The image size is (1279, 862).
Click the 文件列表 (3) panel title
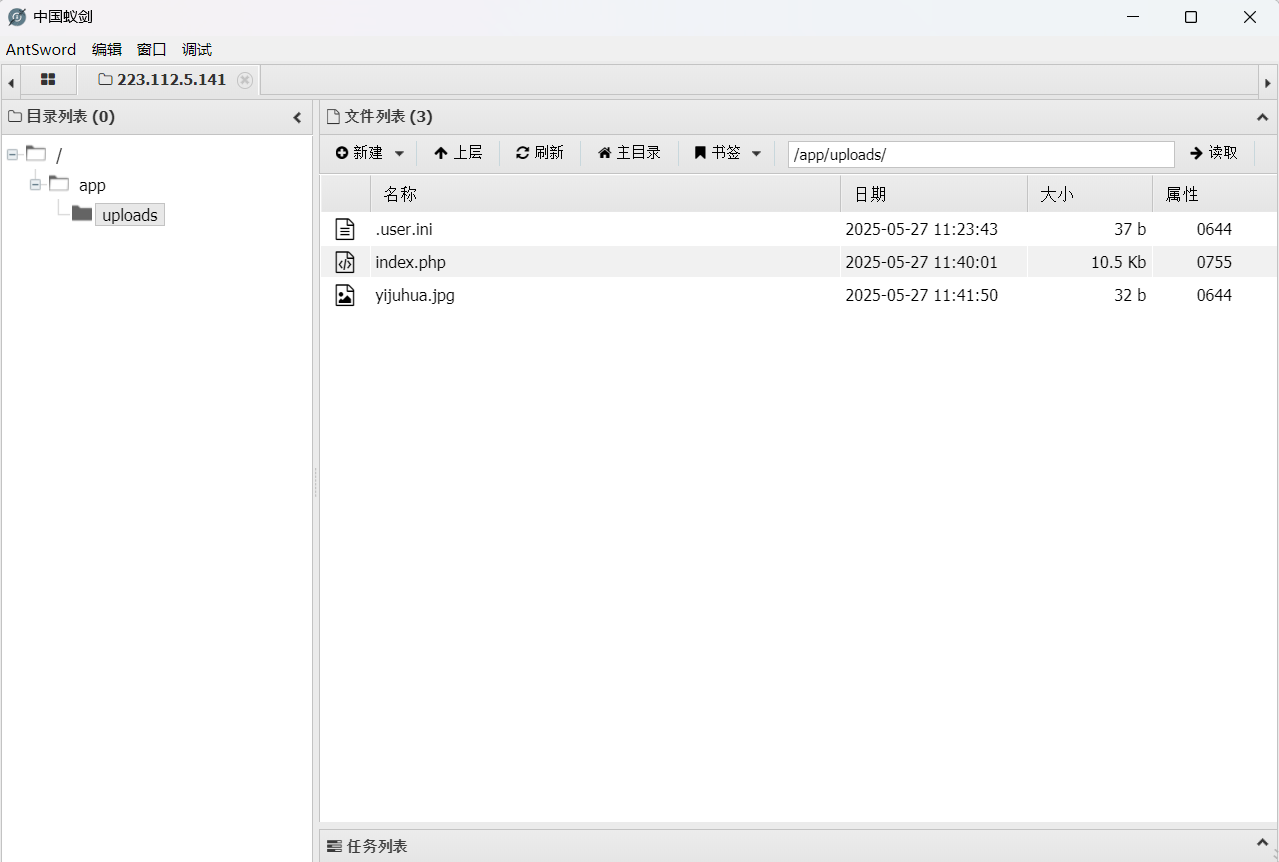(388, 117)
